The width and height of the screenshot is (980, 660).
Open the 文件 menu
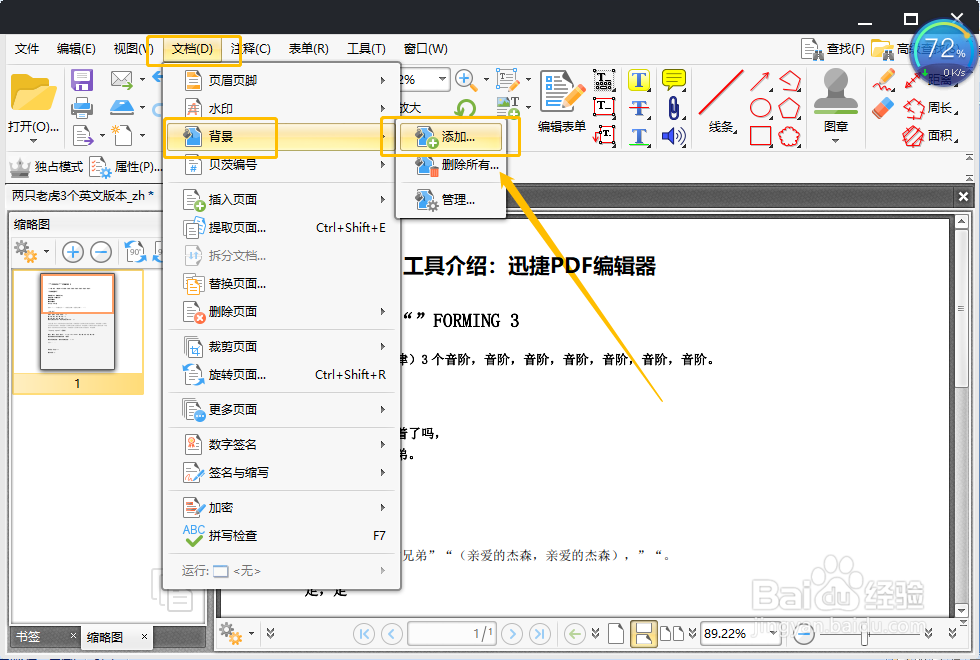click(27, 49)
